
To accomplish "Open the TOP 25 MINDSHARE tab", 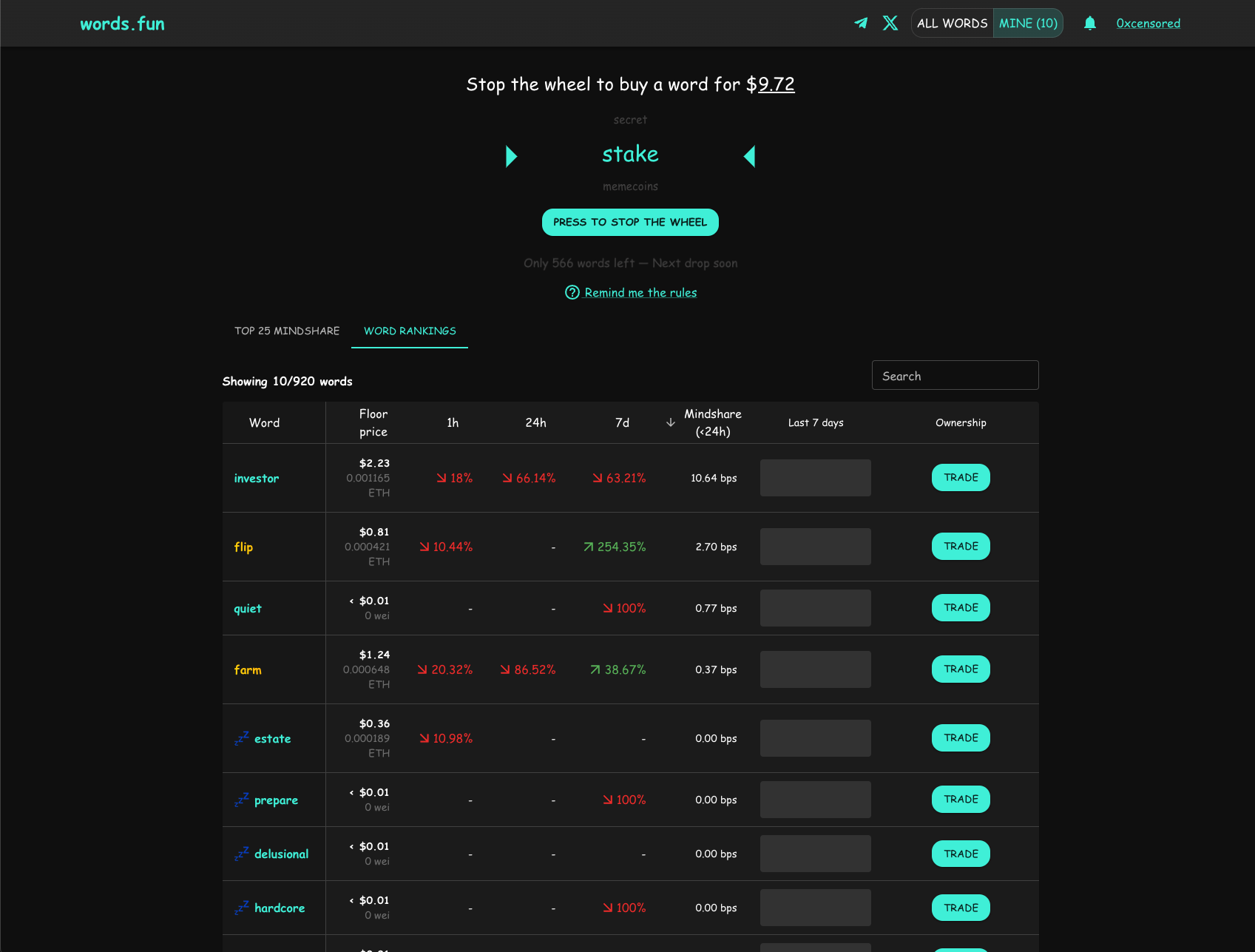I will tap(287, 331).
